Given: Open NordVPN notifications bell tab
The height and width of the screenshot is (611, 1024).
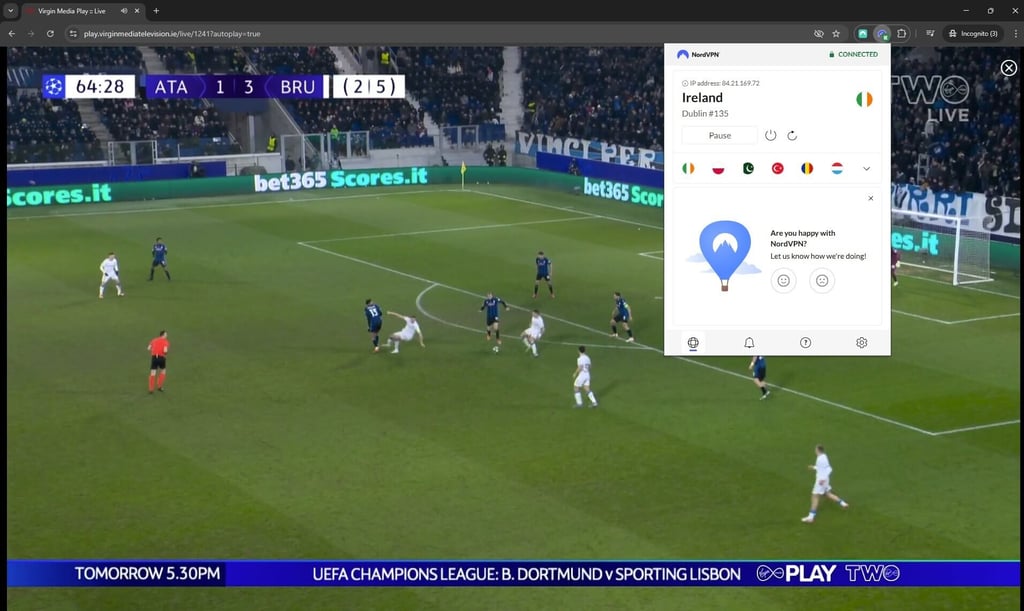Looking at the screenshot, I should point(749,343).
